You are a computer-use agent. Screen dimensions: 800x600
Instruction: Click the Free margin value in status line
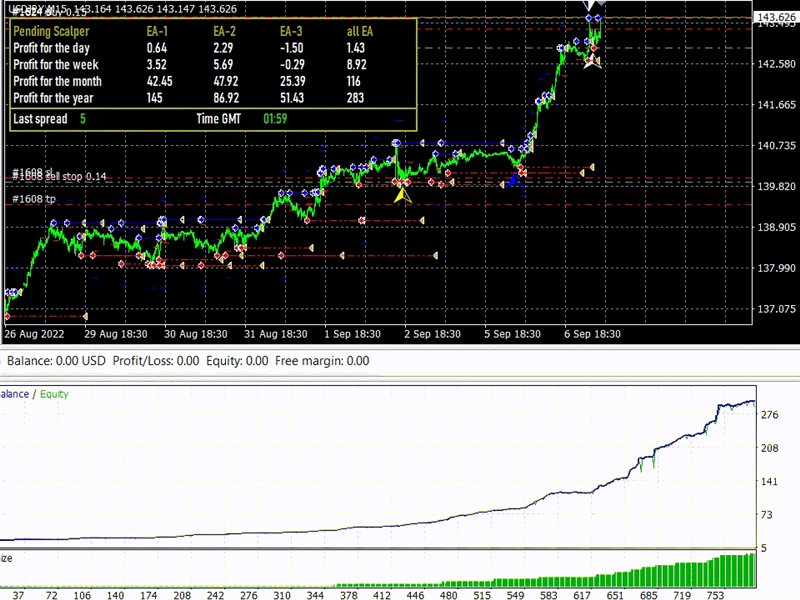click(x=357, y=361)
